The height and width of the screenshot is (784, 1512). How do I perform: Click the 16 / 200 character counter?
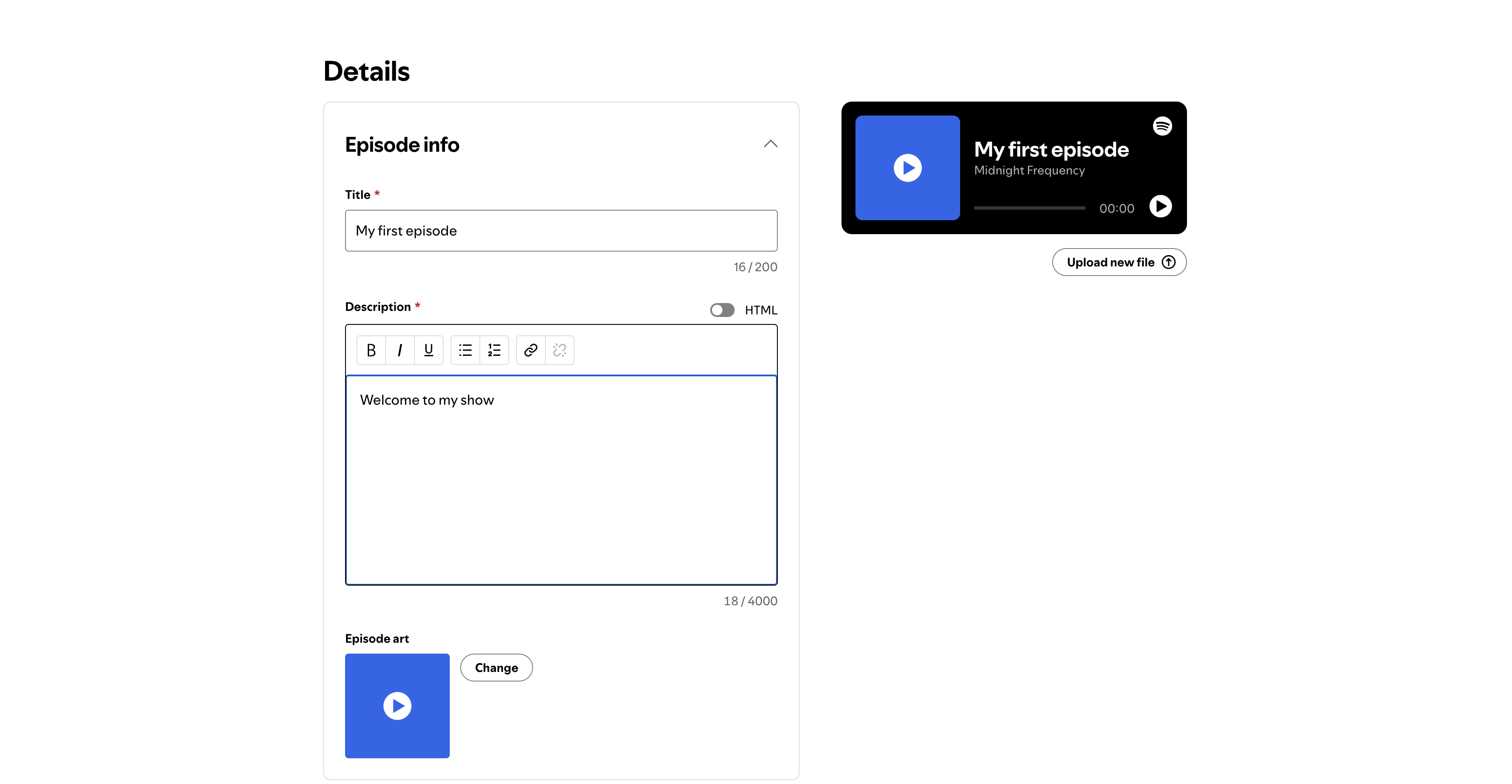click(x=755, y=267)
